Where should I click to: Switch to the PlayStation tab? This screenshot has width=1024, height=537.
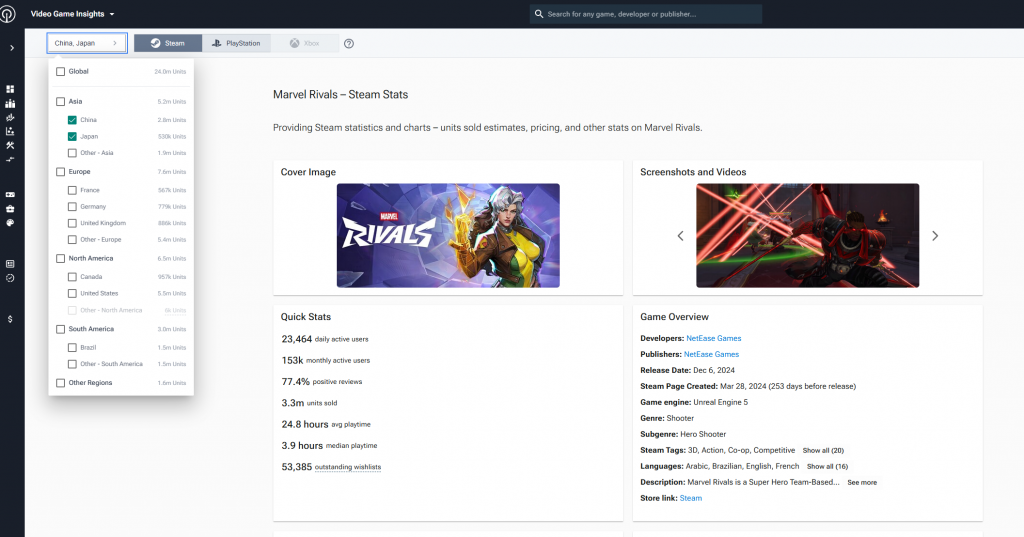[237, 43]
